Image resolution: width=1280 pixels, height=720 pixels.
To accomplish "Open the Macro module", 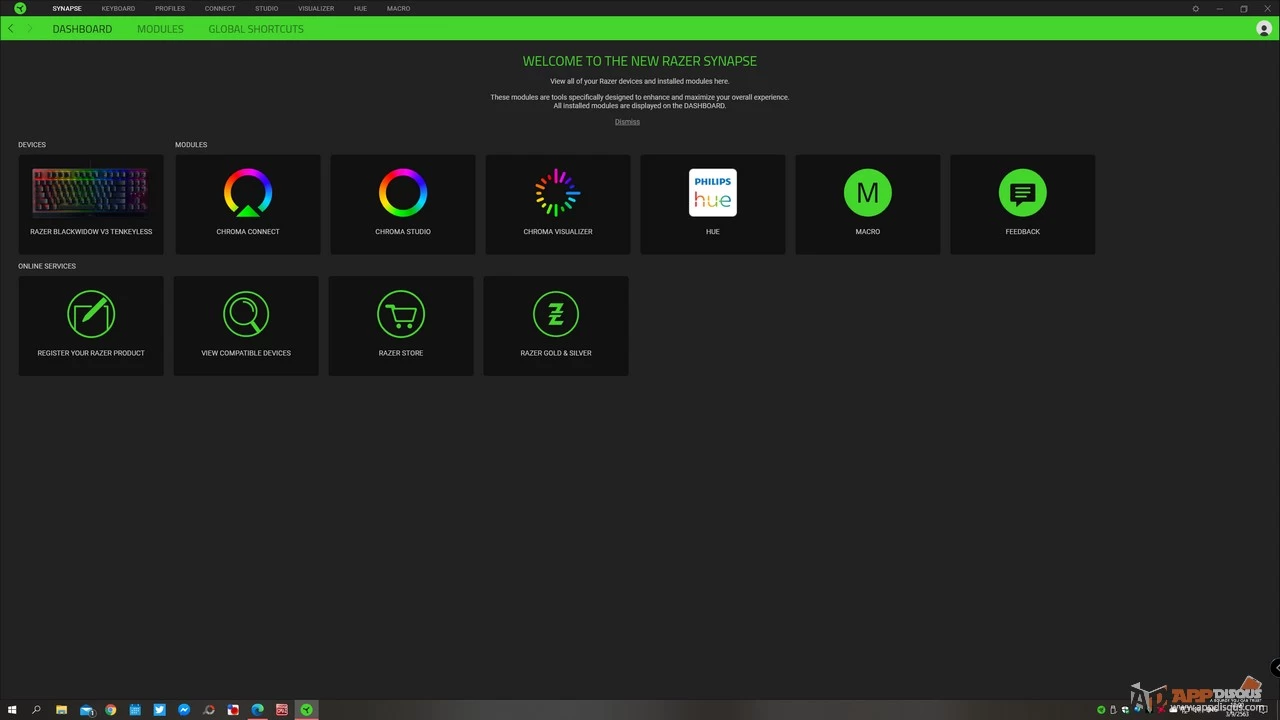I will [x=868, y=204].
